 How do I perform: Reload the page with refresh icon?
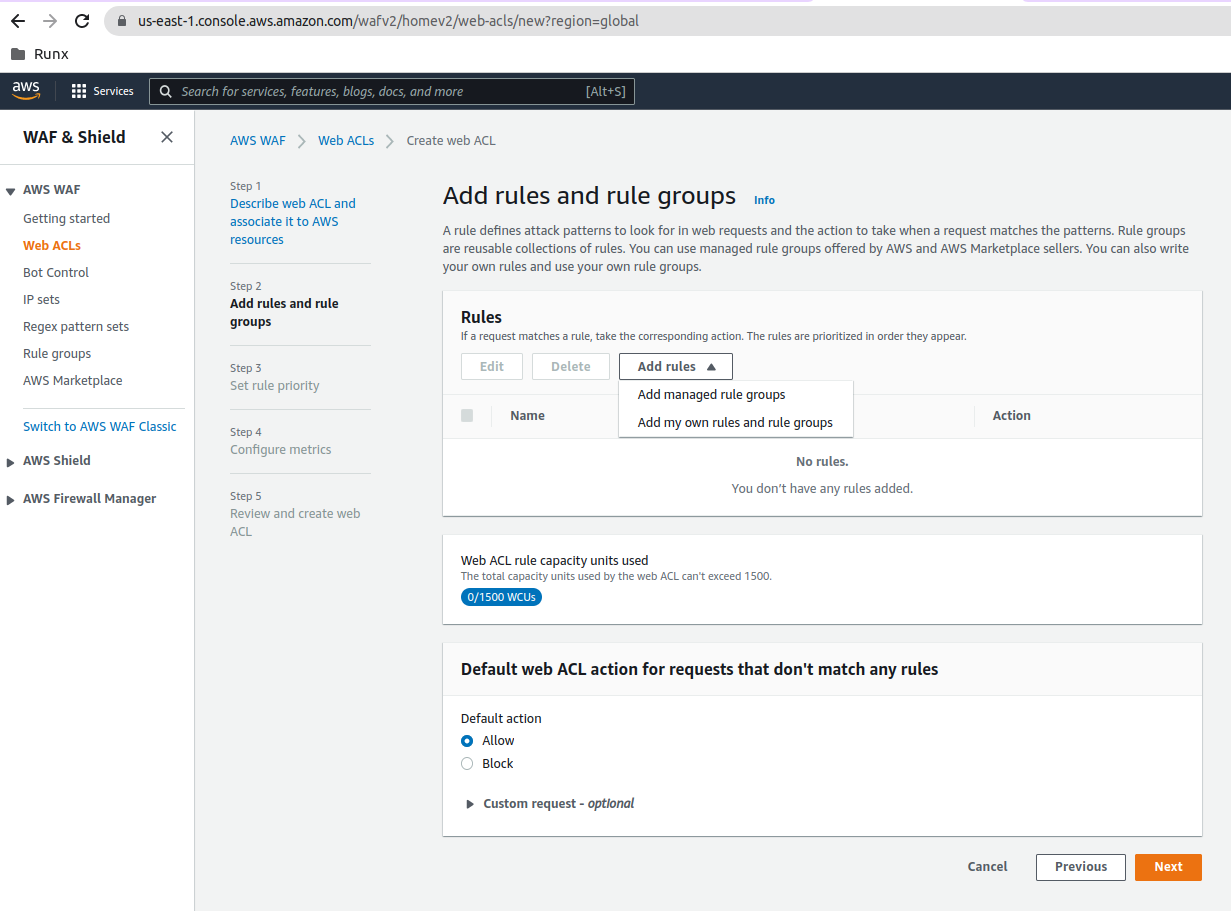pos(82,21)
